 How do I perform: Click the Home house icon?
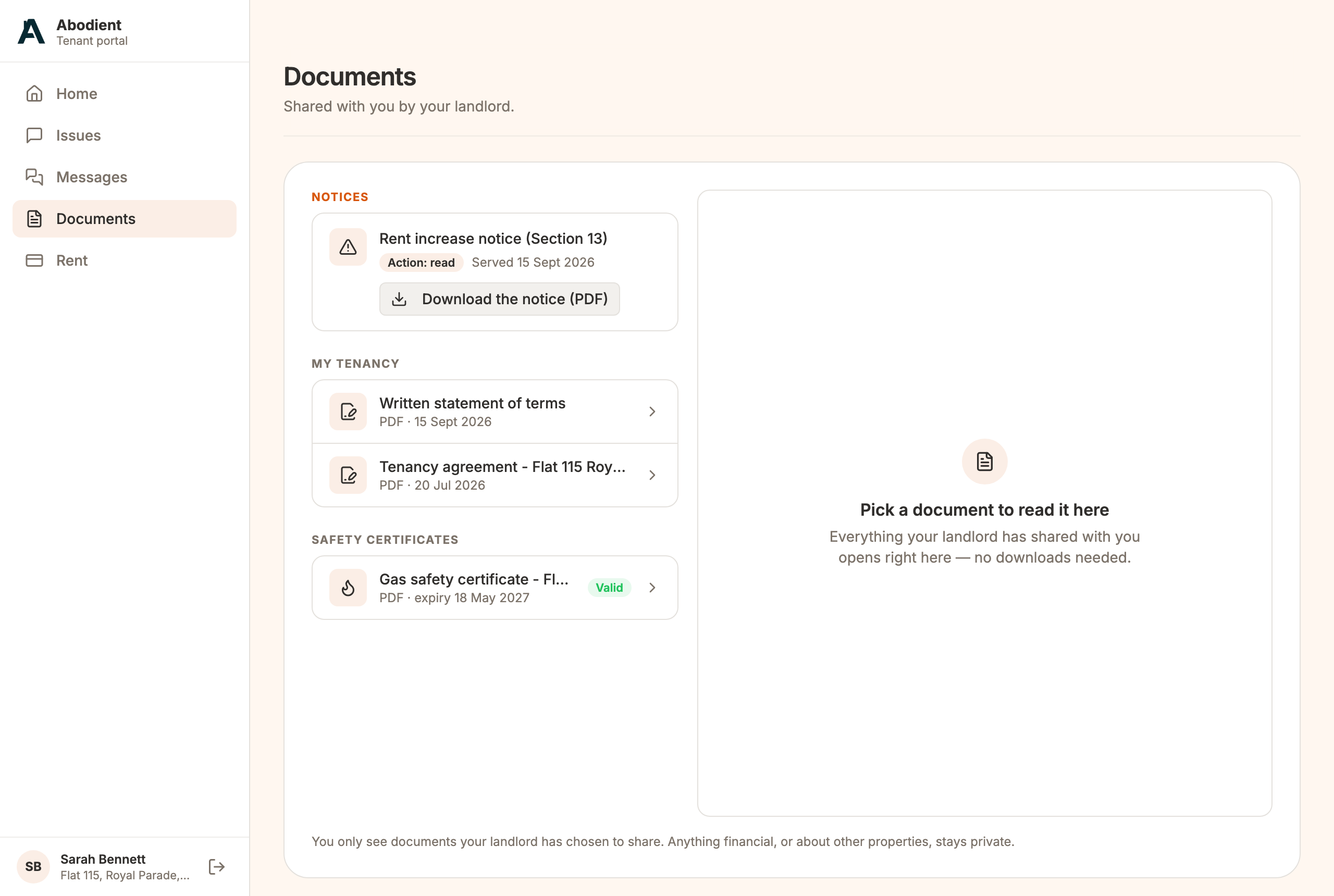tap(34, 94)
